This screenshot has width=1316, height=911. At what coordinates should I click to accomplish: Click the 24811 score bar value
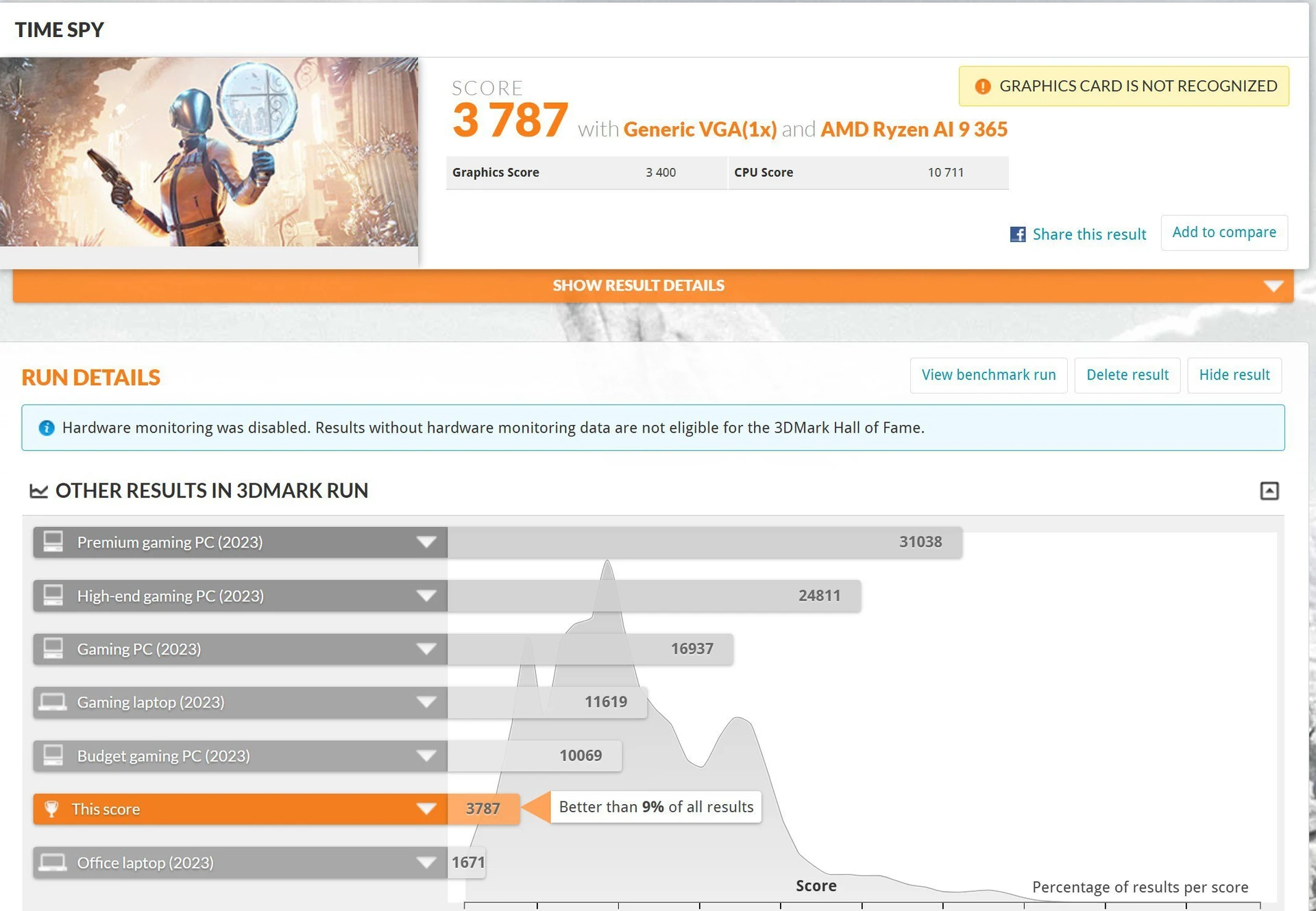point(819,595)
